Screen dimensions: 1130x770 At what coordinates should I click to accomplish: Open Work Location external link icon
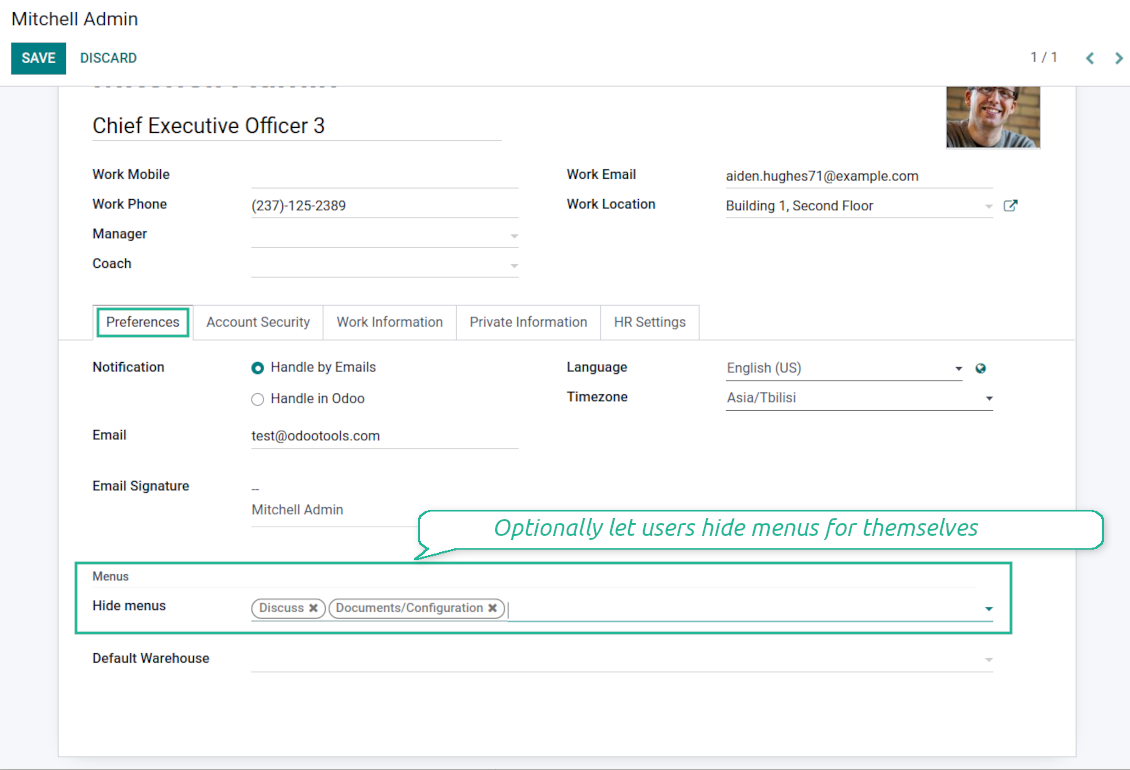point(1010,205)
